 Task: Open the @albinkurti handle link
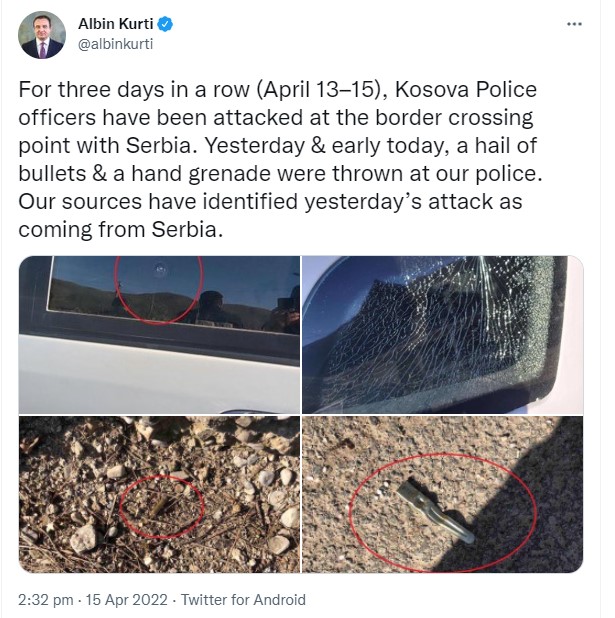pos(115,43)
